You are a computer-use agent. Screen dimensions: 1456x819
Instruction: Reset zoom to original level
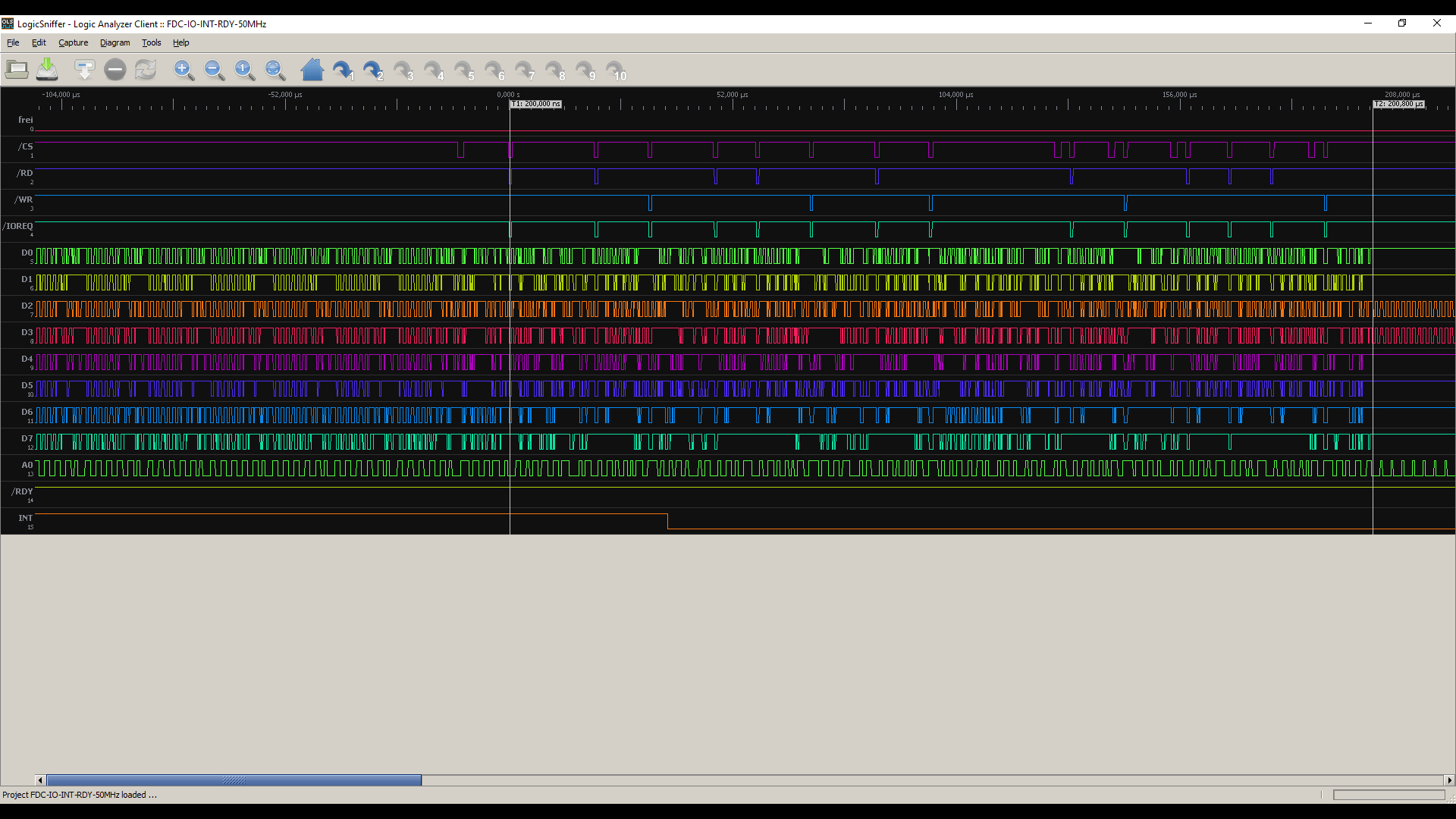pos(244,70)
